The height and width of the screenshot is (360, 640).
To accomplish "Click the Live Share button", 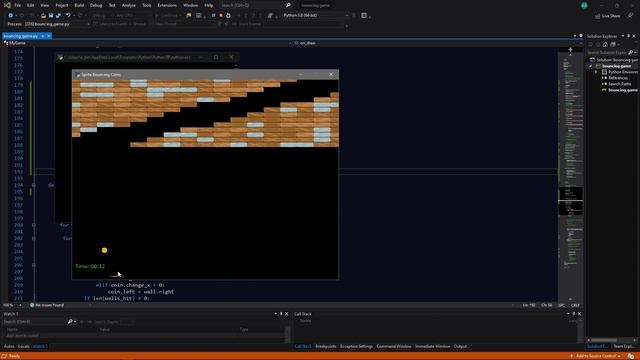I will 608,16.
